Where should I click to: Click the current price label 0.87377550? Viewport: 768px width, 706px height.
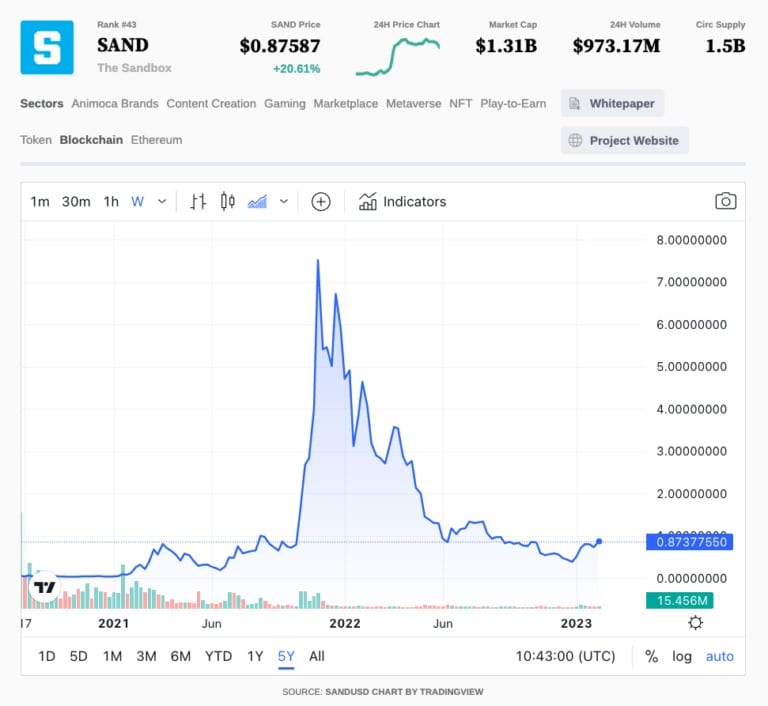click(690, 542)
